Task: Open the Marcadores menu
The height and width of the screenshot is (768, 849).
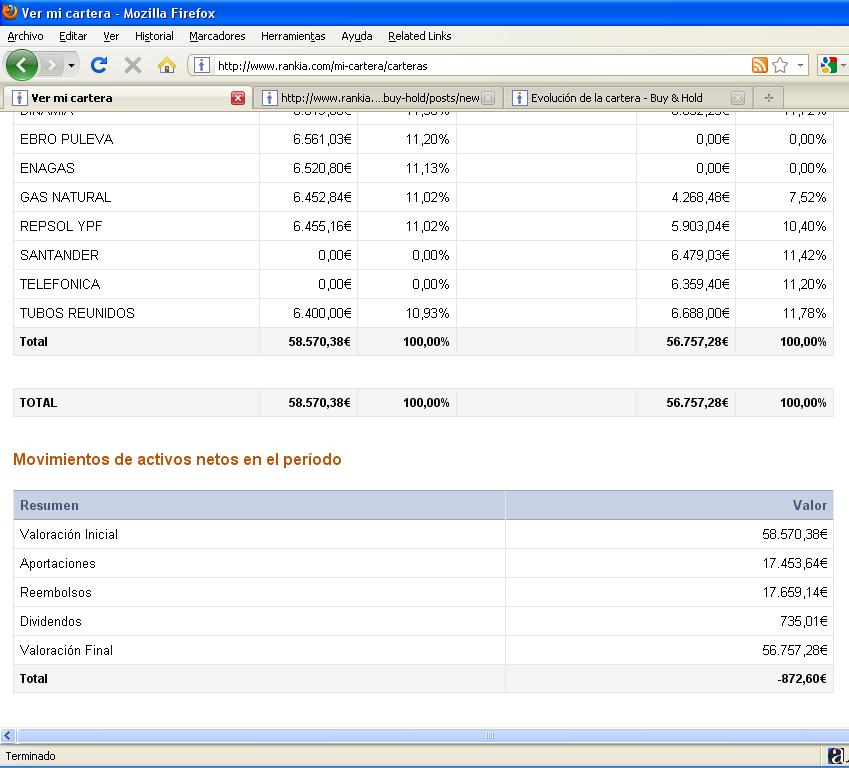Action: [x=217, y=36]
